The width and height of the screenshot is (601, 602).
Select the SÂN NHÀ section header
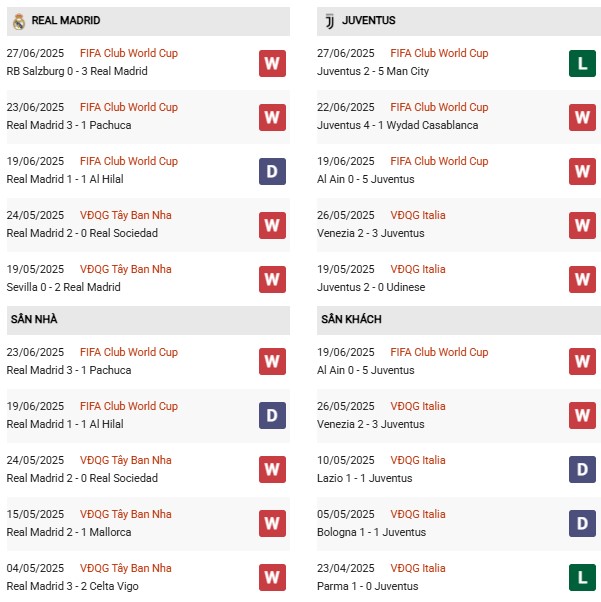[x=148, y=319]
